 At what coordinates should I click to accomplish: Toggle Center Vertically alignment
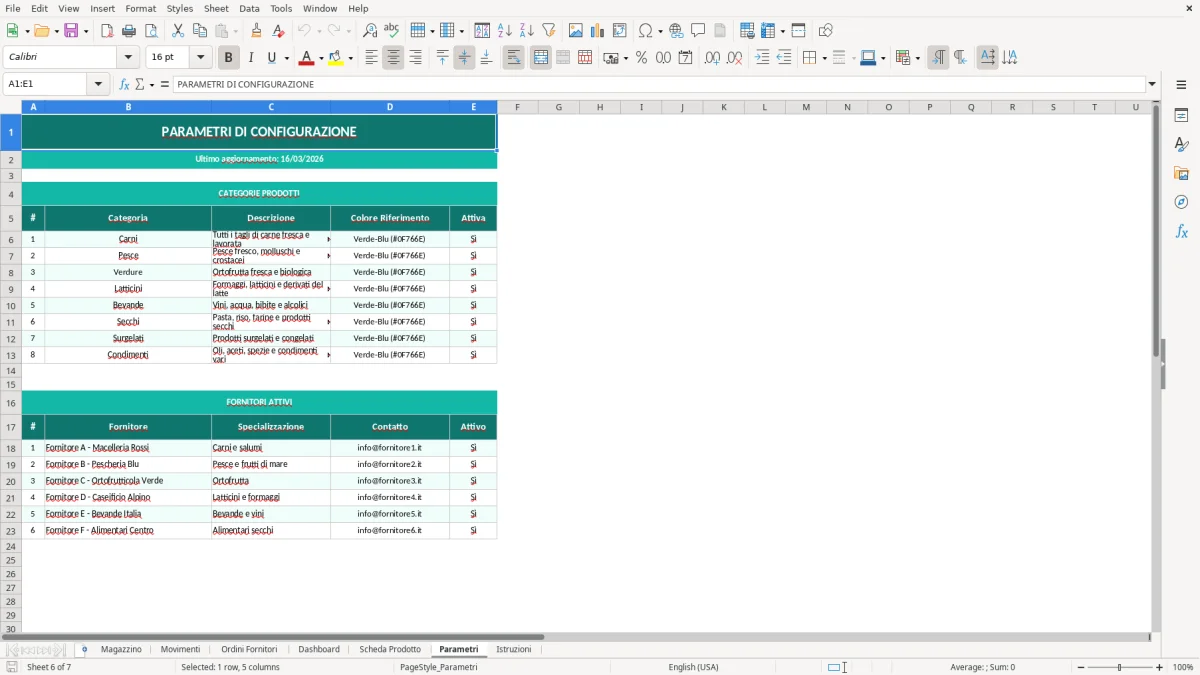(x=464, y=58)
